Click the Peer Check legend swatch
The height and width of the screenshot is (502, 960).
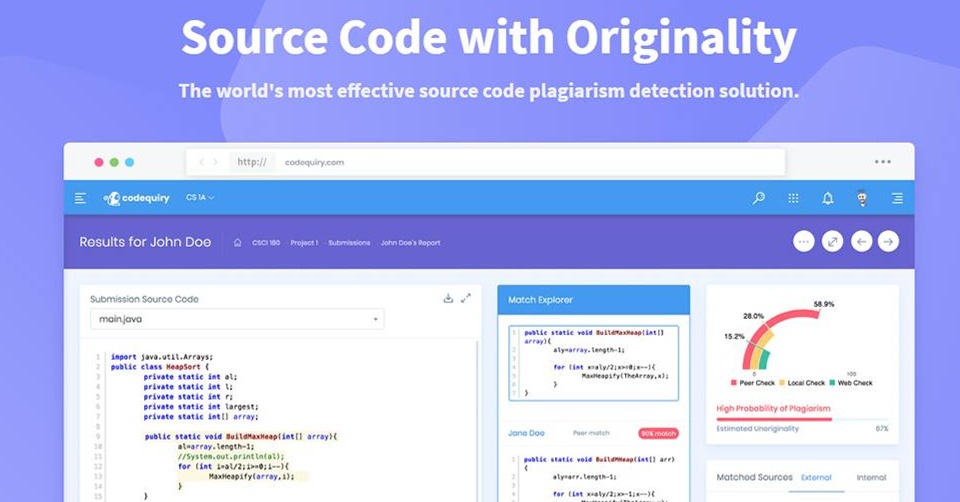click(733, 383)
